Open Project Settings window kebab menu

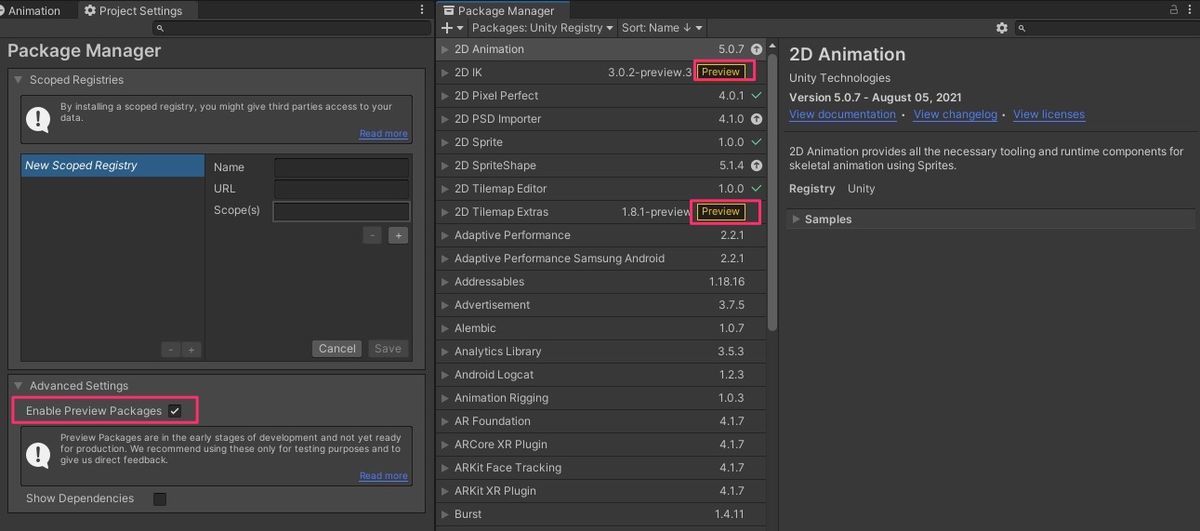[x=421, y=10]
